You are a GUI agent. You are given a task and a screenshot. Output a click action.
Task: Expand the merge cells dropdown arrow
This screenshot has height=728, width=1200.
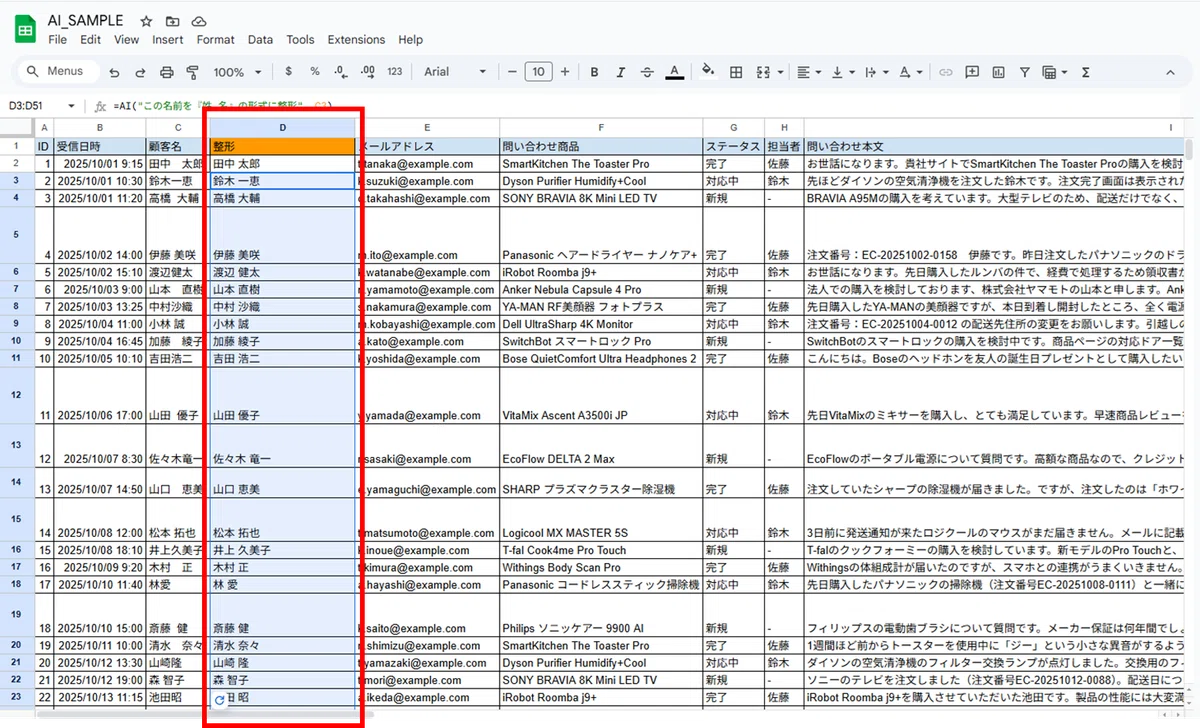click(780, 72)
